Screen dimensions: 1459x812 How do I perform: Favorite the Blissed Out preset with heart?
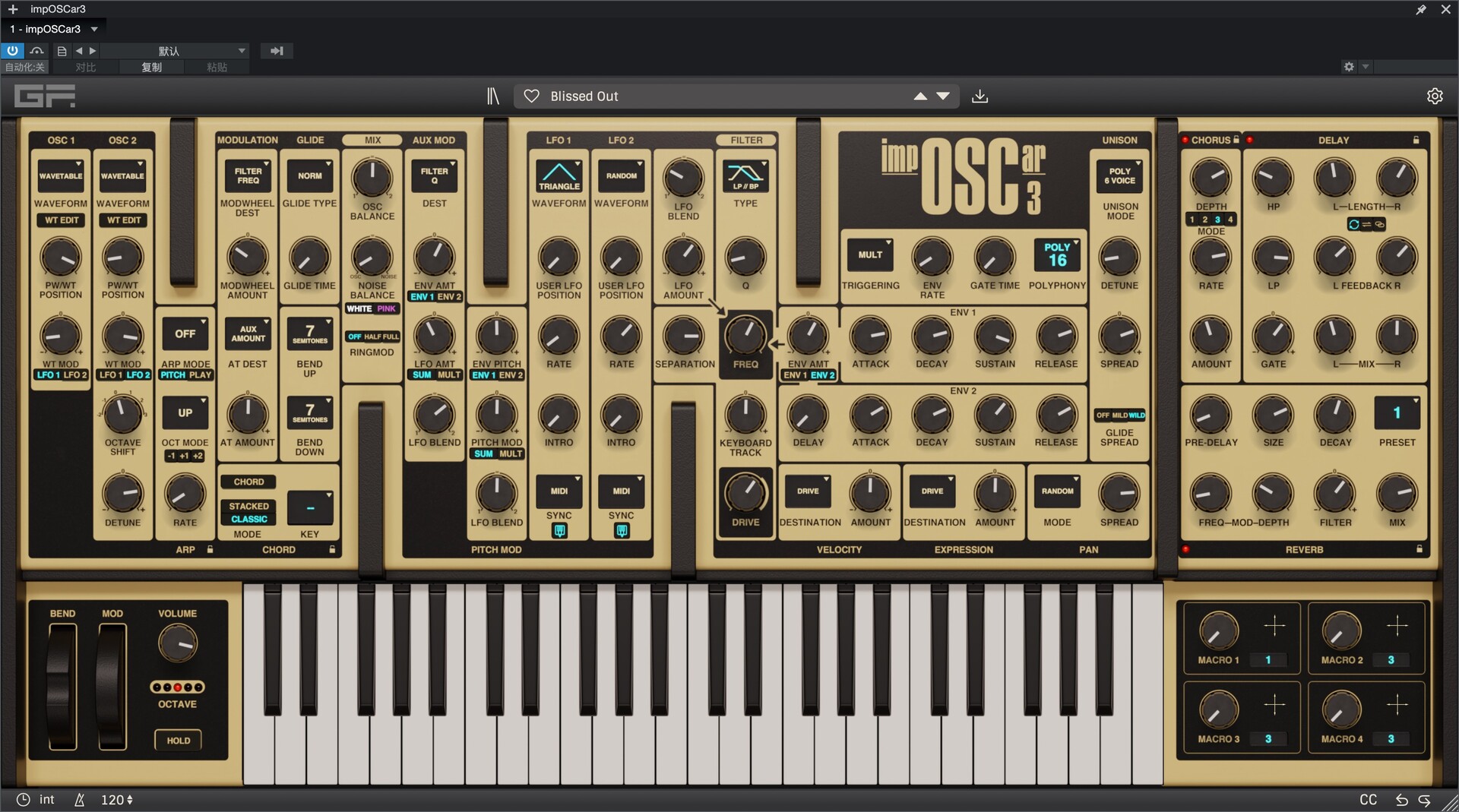pyautogui.click(x=532, y=96)
